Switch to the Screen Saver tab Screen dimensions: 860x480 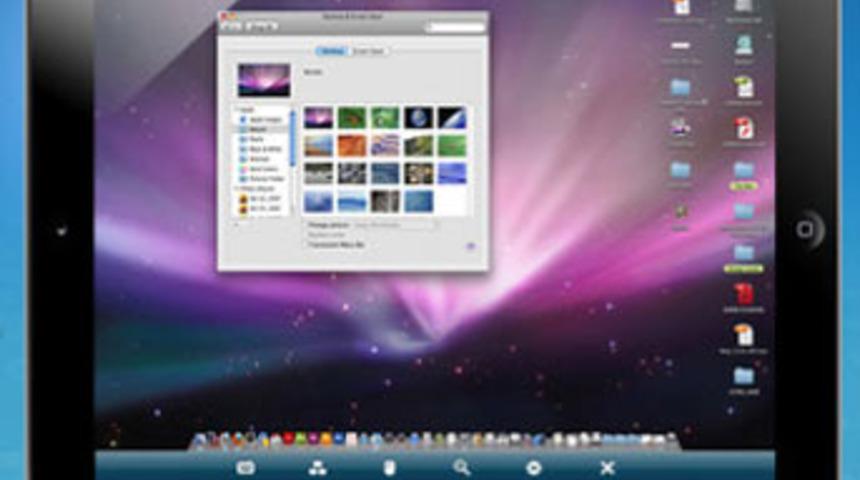pyautogui.click(x=371, y=51)
